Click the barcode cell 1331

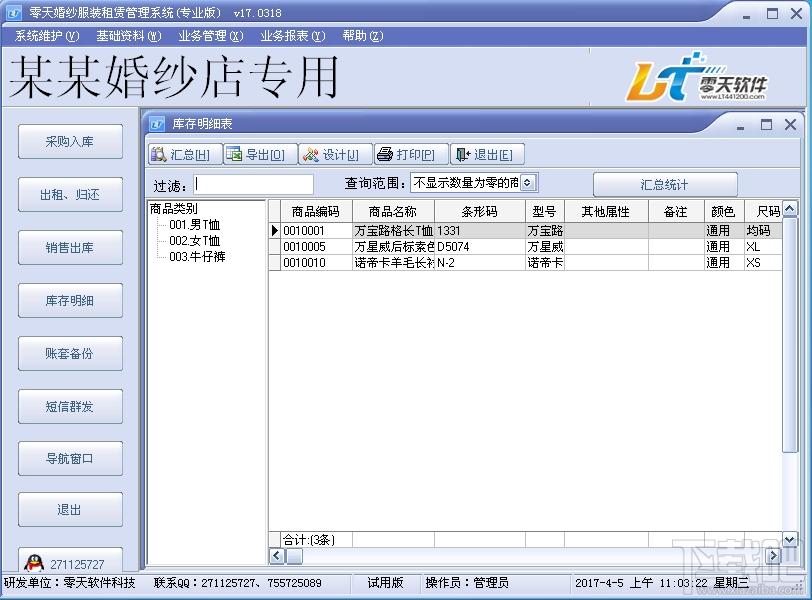click(480, 230)
